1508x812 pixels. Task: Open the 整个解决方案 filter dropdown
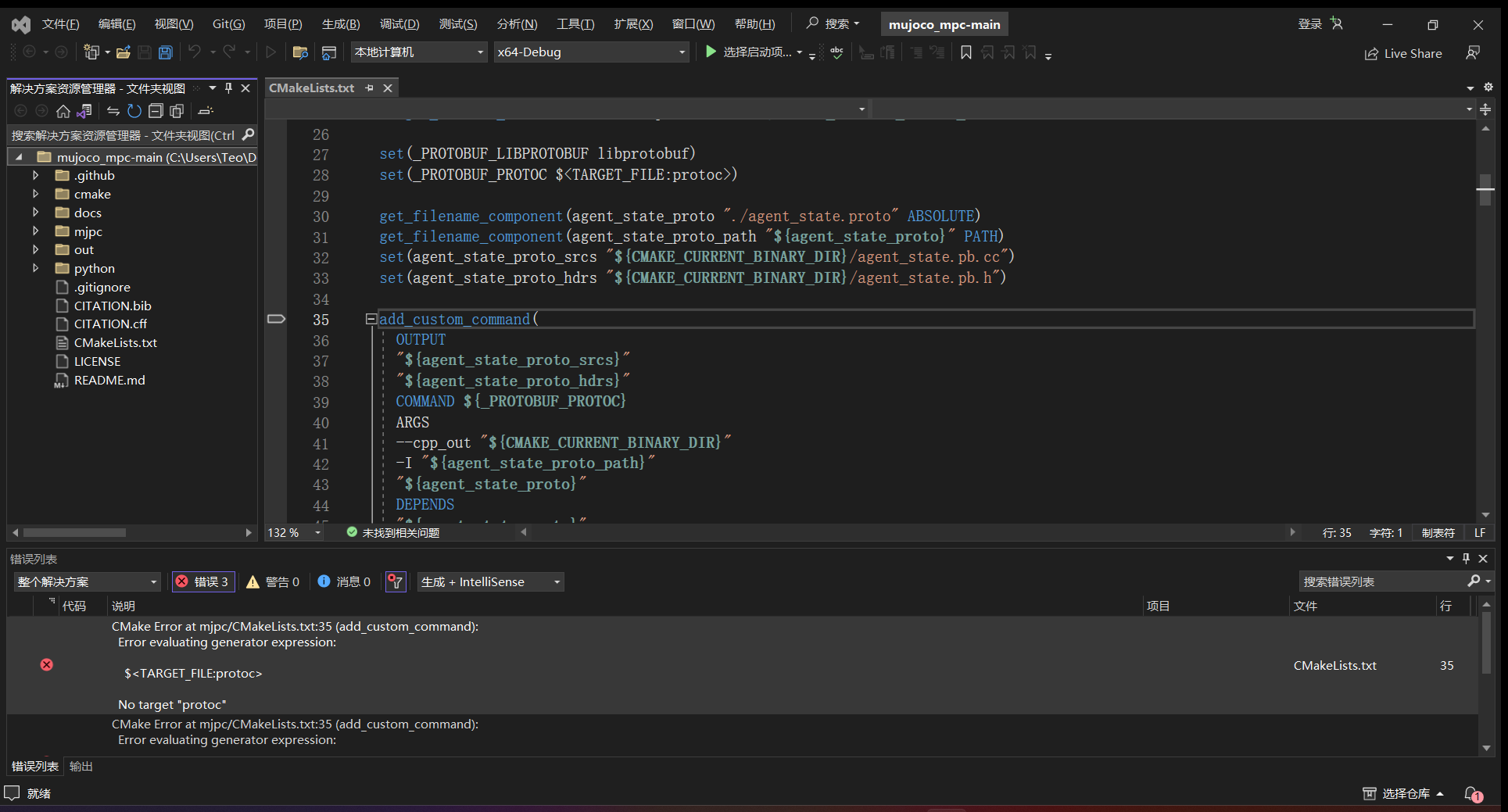[87, 581]
